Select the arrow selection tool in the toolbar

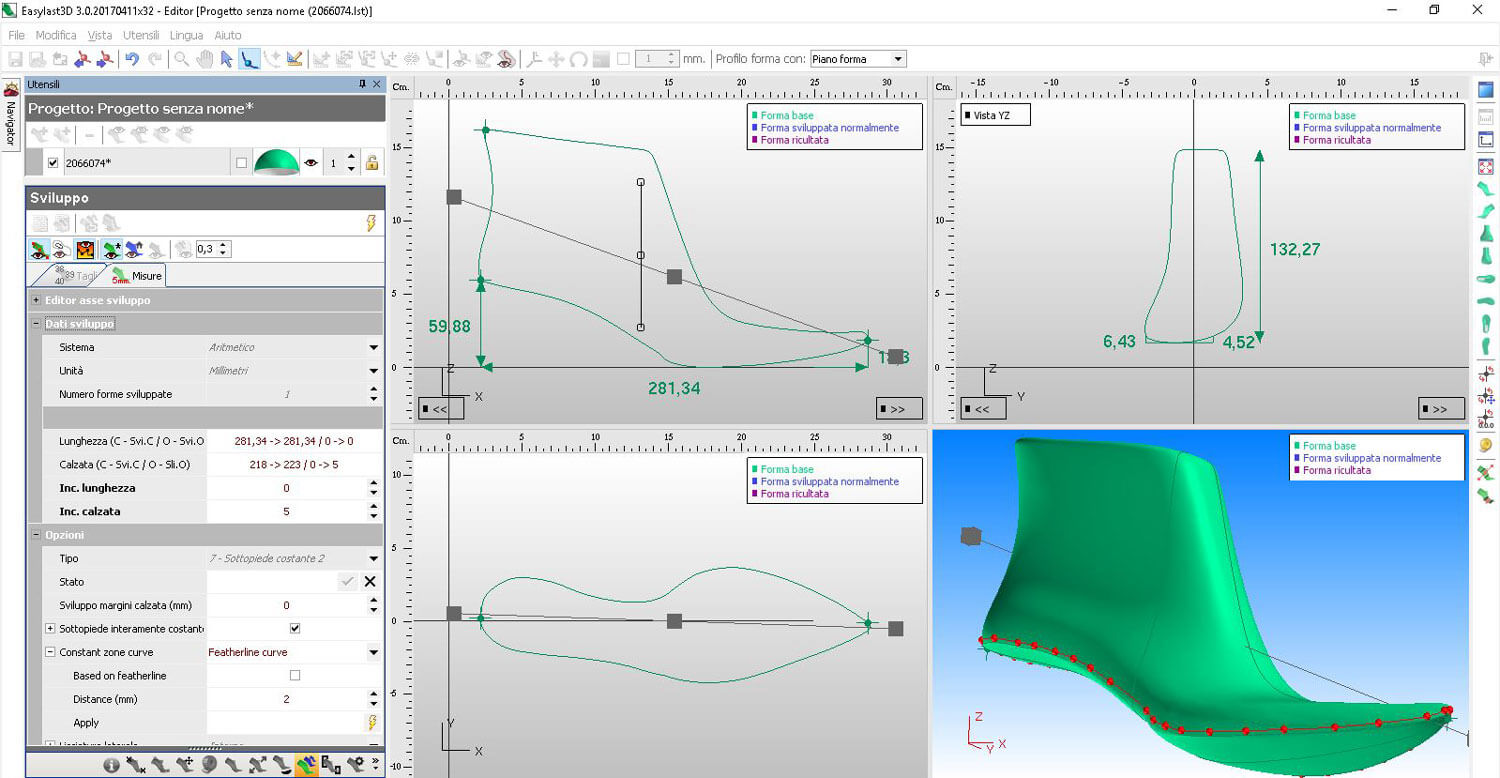(225, 59)
